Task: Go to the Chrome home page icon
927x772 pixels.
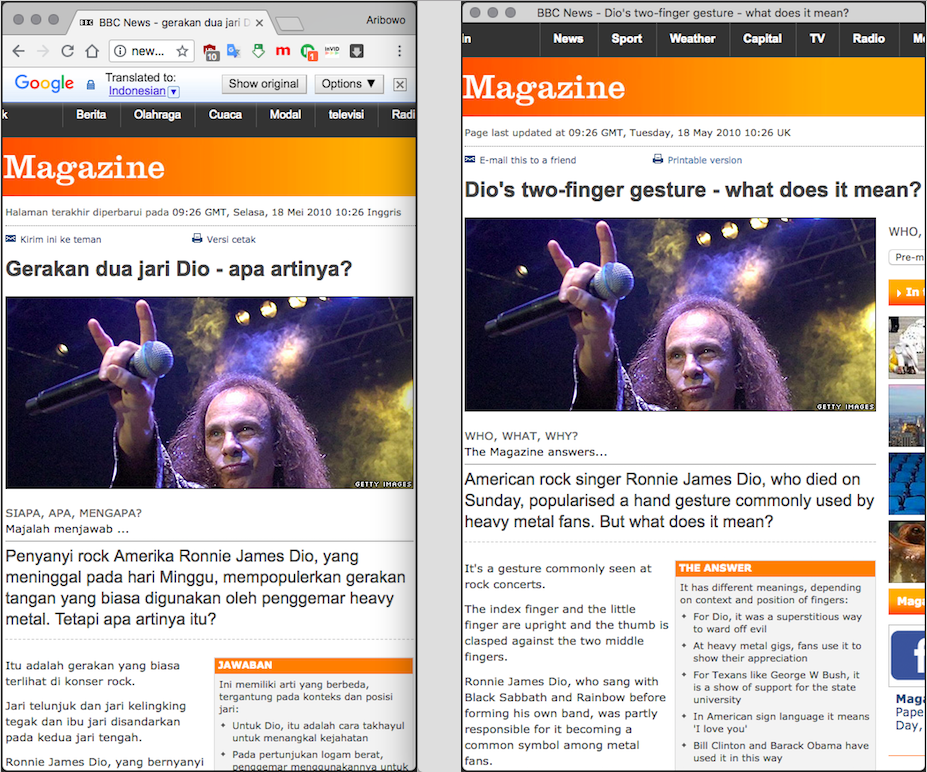Action: pos(92,51)
